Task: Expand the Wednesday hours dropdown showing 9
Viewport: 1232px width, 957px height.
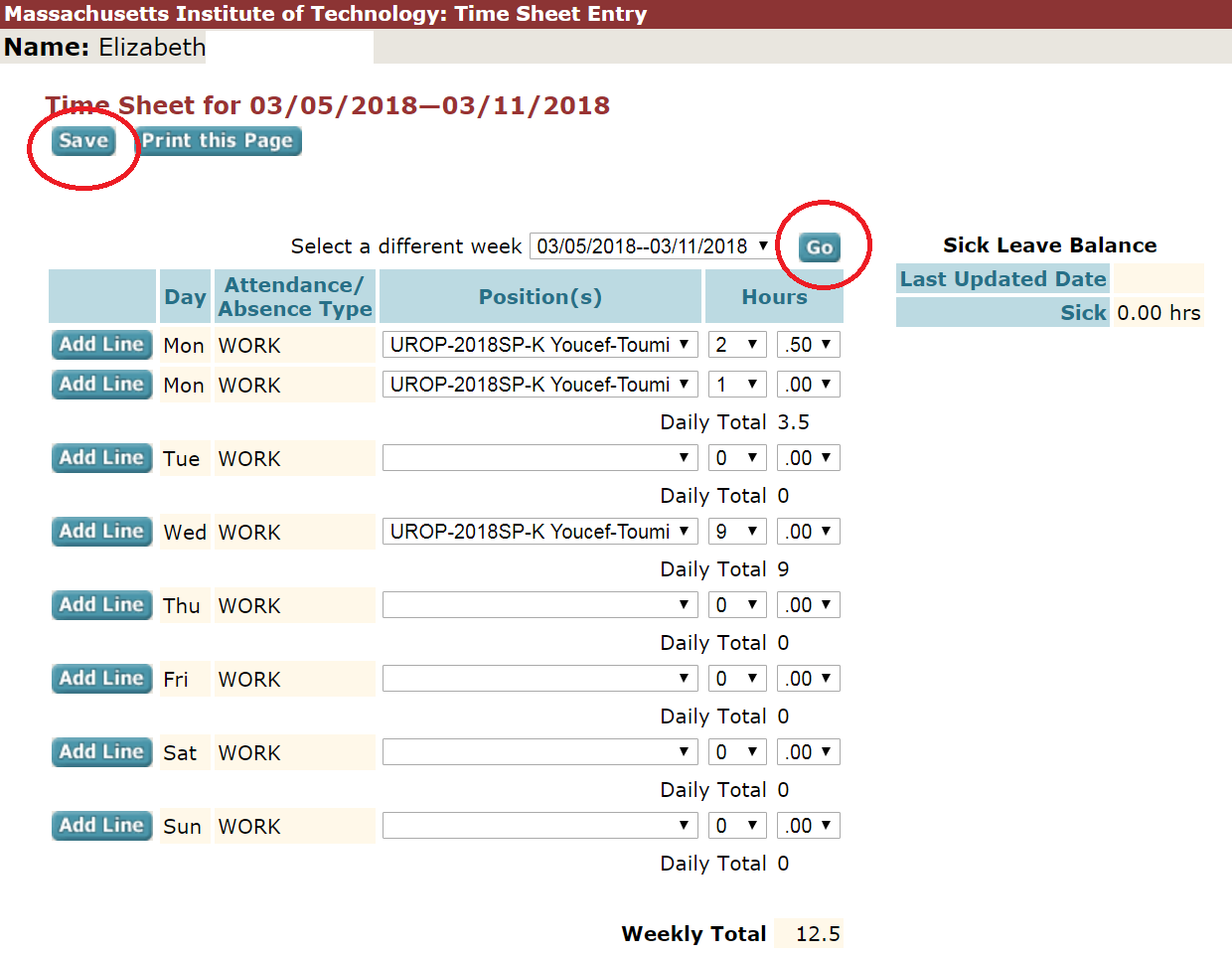Action: pyautogui.click(x=737, y=532)
